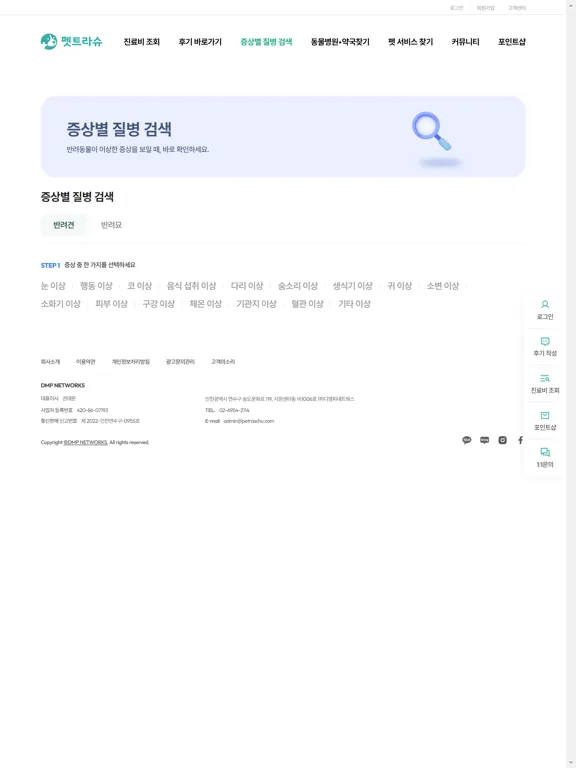
Task: Select the 반려견 tab
Action: (64, 225)
